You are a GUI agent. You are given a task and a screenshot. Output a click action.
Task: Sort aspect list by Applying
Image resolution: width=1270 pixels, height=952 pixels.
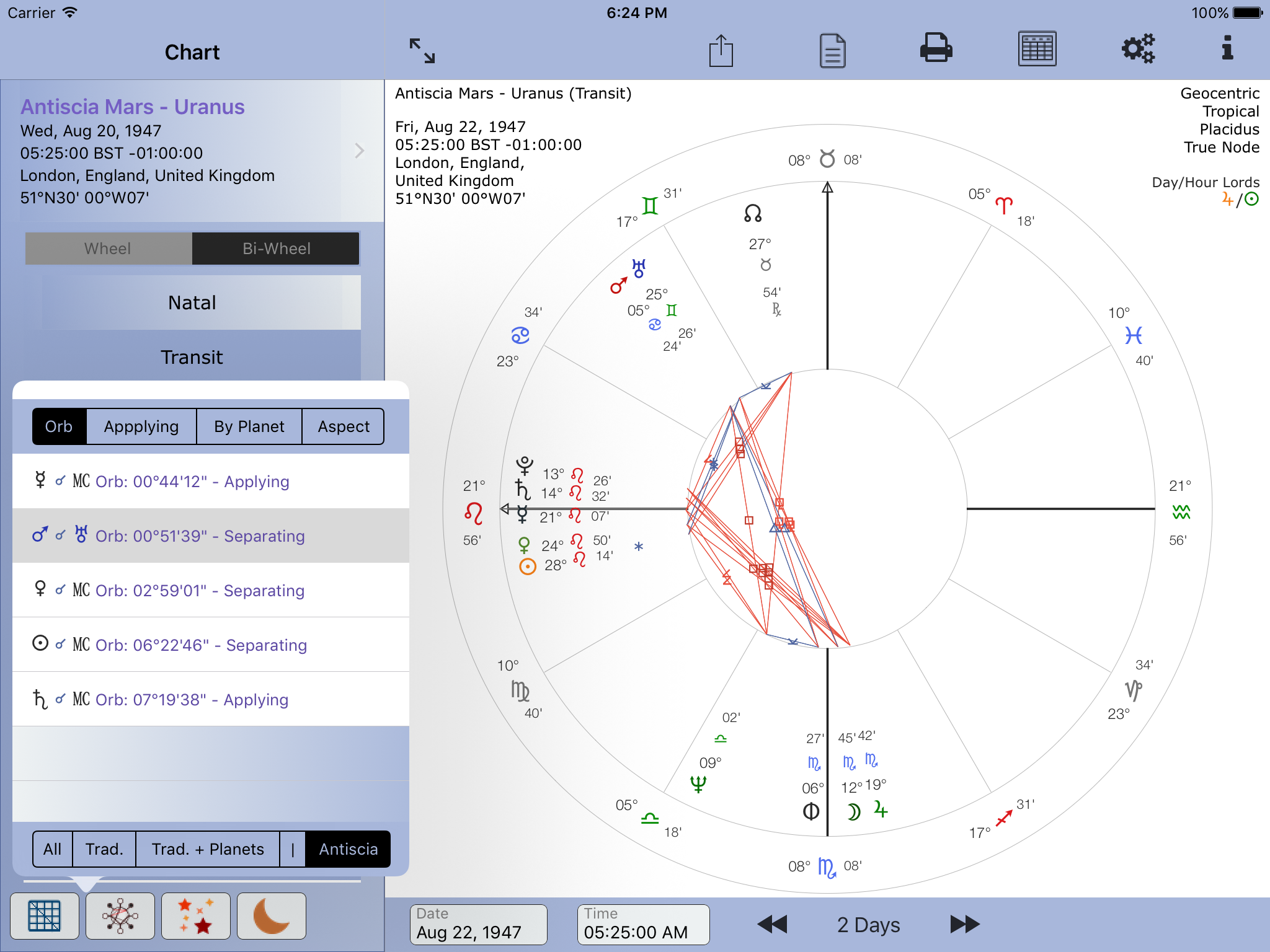click(141, 426)
